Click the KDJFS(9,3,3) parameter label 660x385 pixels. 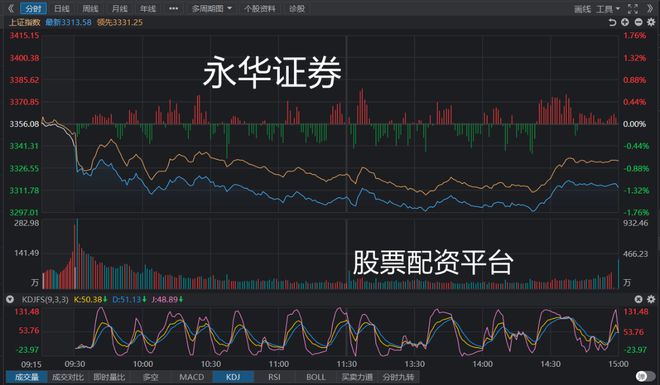pyautogui.click(x=45, y=300)
